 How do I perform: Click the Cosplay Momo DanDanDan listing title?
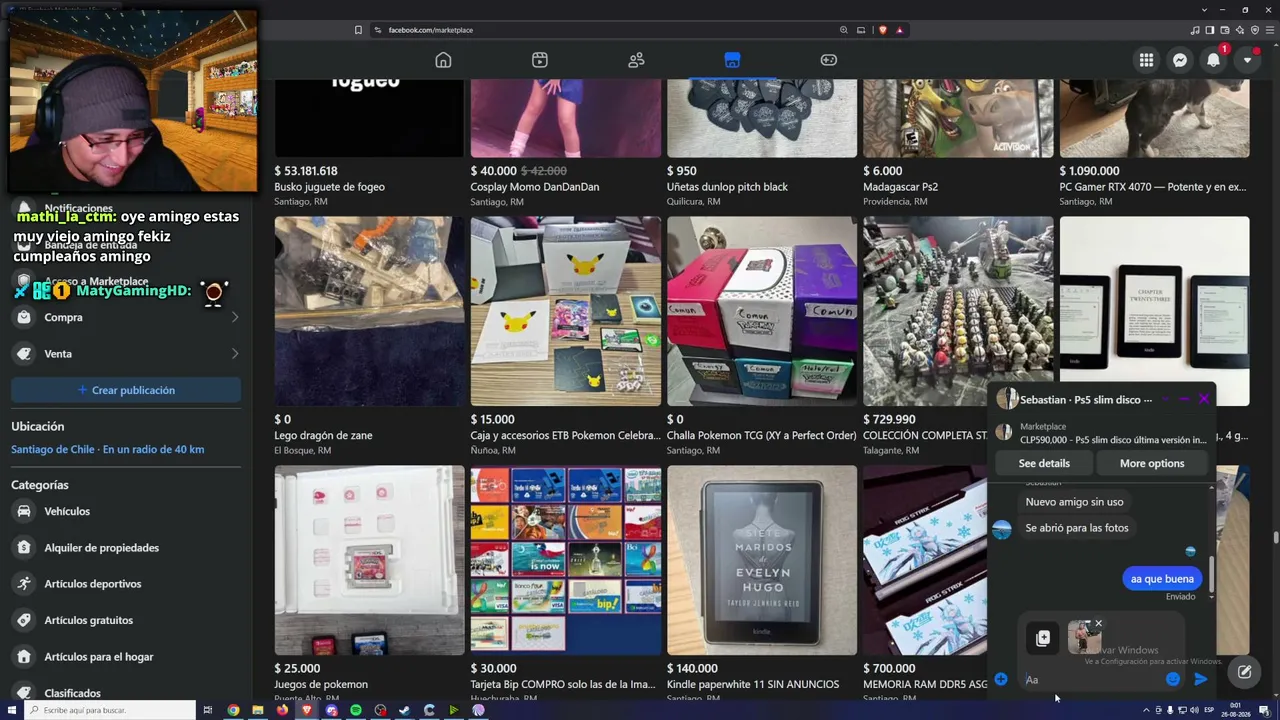tap(535, 187)
